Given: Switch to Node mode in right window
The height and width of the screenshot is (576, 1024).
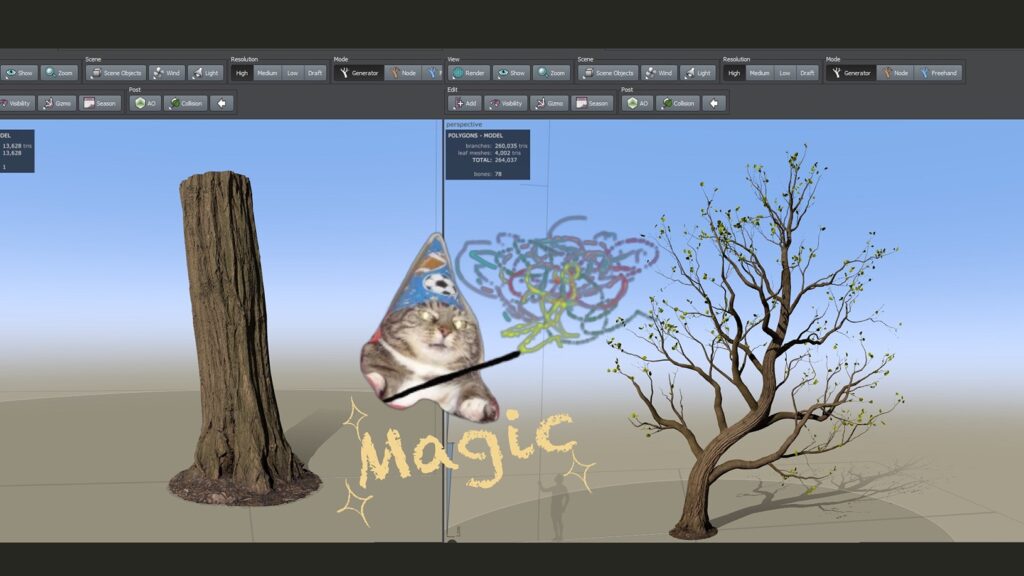Looking at the screenshot, I should 895,73.
